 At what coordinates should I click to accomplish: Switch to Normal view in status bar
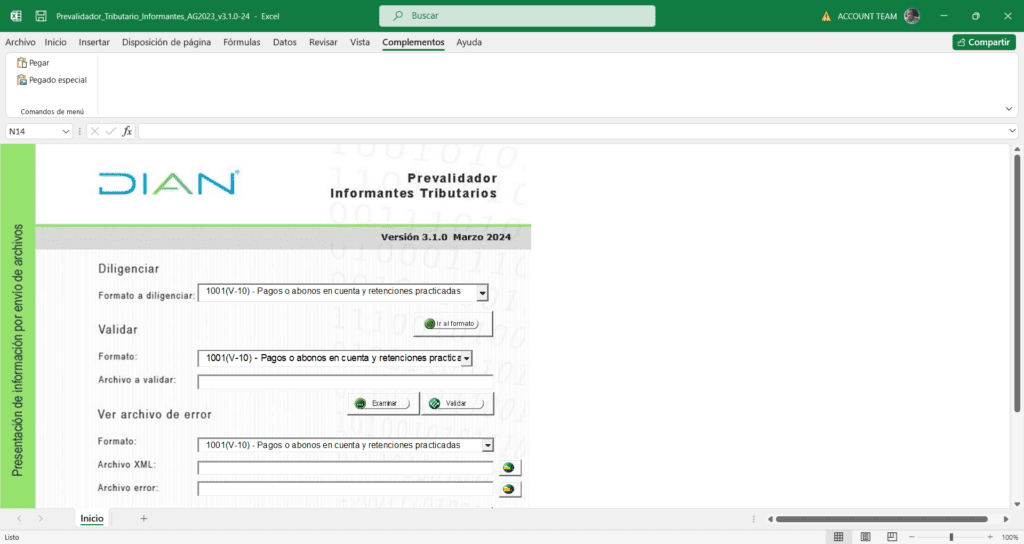click(839, 537)
